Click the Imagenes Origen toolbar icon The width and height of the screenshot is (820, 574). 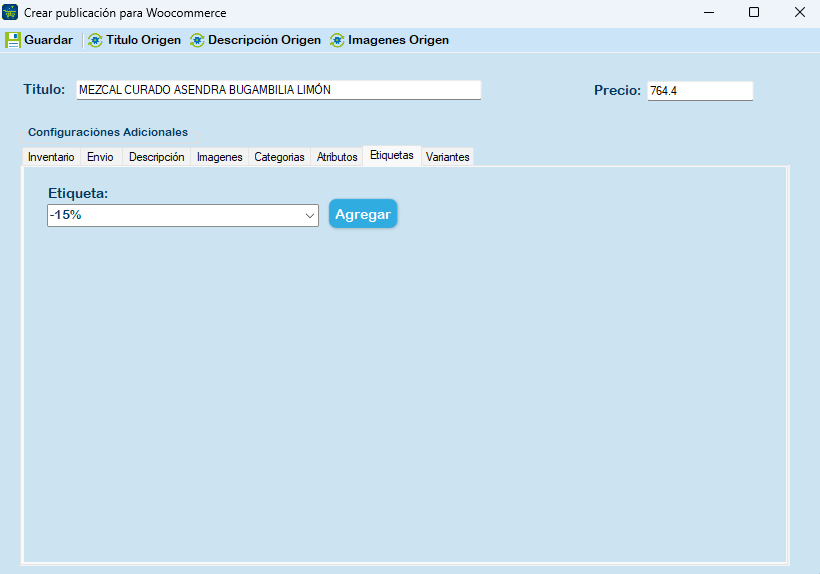coord(337,40)
